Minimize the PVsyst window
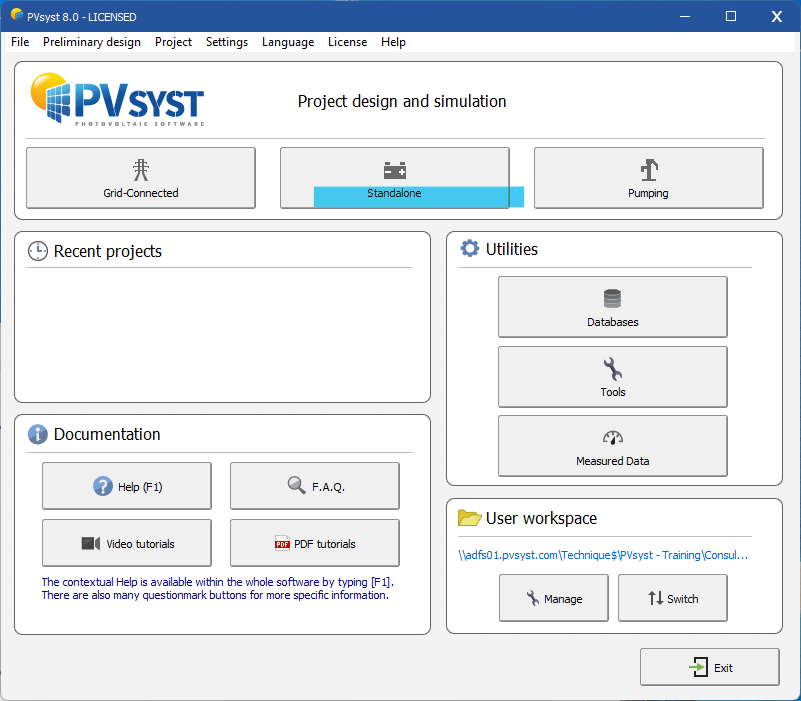The image size is (801, 701). pos(685,16)
